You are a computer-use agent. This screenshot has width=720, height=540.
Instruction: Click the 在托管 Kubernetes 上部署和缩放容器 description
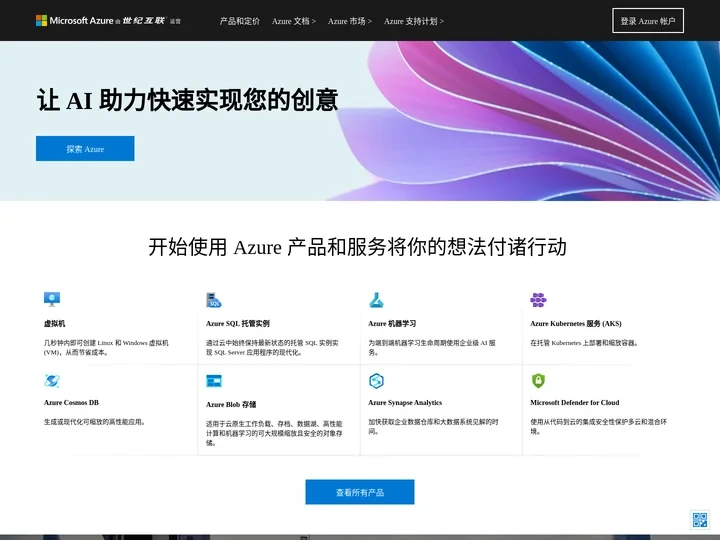coord(584,343)
